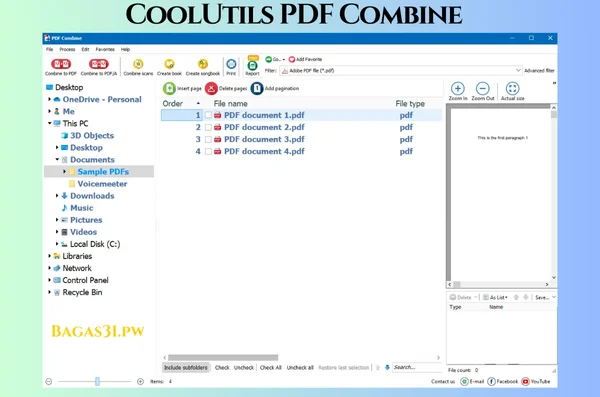Viewport: 600px width, 397px height.
Task: Click the file list horizontal scrollbar
Action: coord(223,358)
